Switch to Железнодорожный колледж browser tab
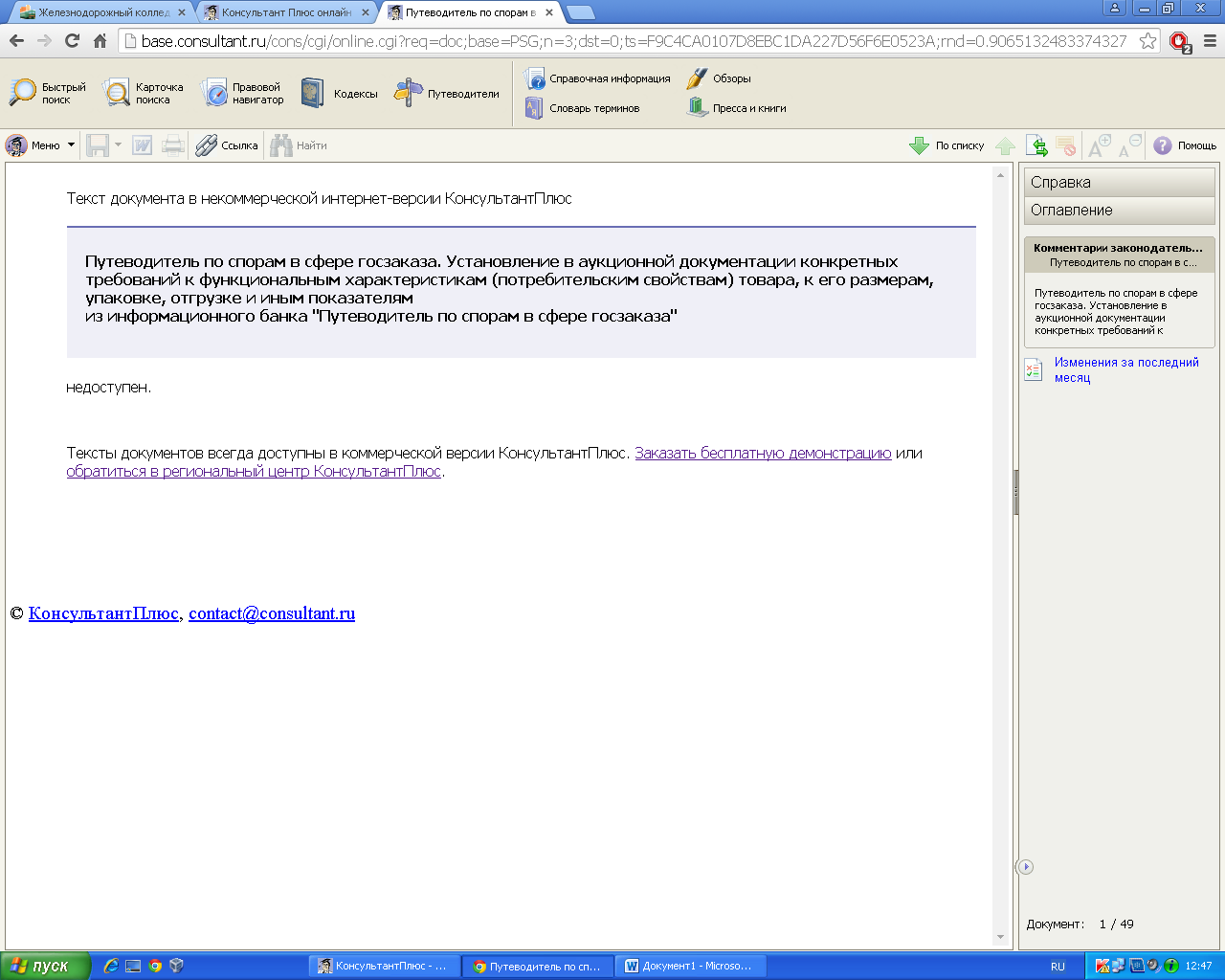Viewport: 1225px width, 980px height. 101,12
